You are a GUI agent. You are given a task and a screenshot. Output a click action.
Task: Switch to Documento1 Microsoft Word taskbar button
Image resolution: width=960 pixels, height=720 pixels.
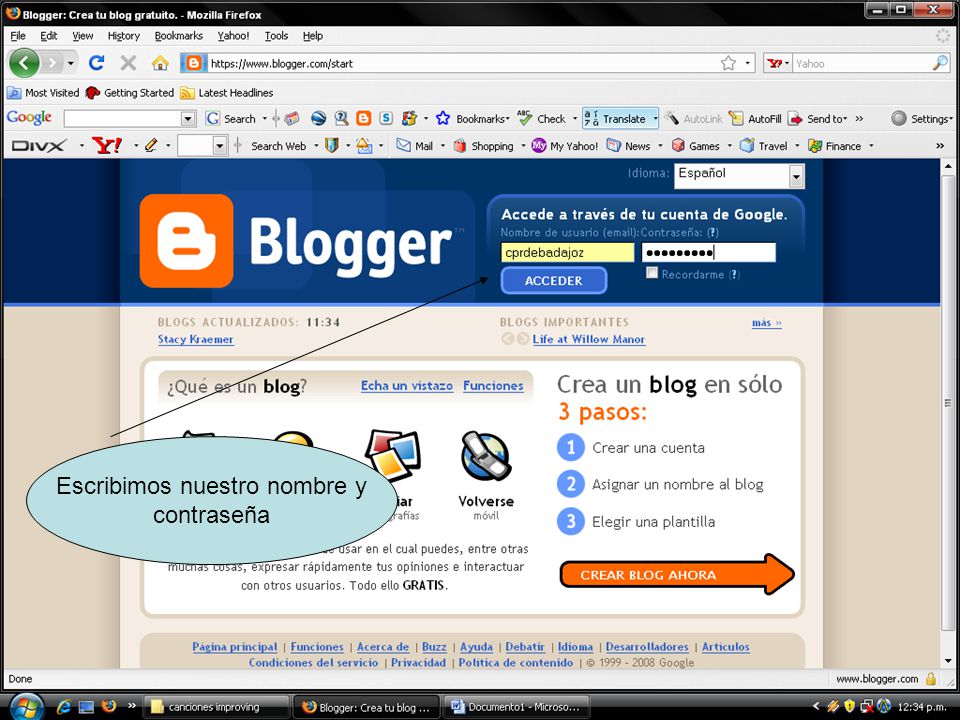(x=516, y=707)
